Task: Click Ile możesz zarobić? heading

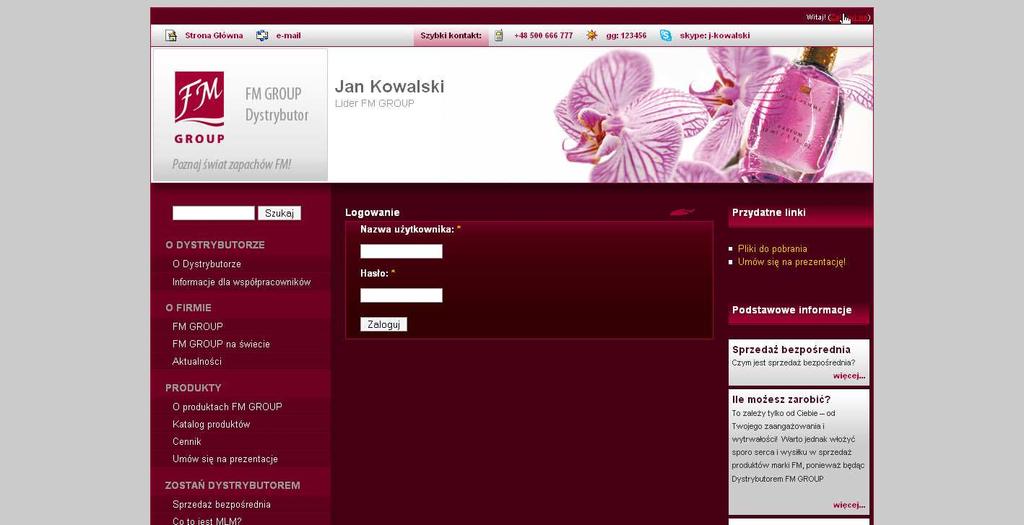Action: tap(781, 399)
